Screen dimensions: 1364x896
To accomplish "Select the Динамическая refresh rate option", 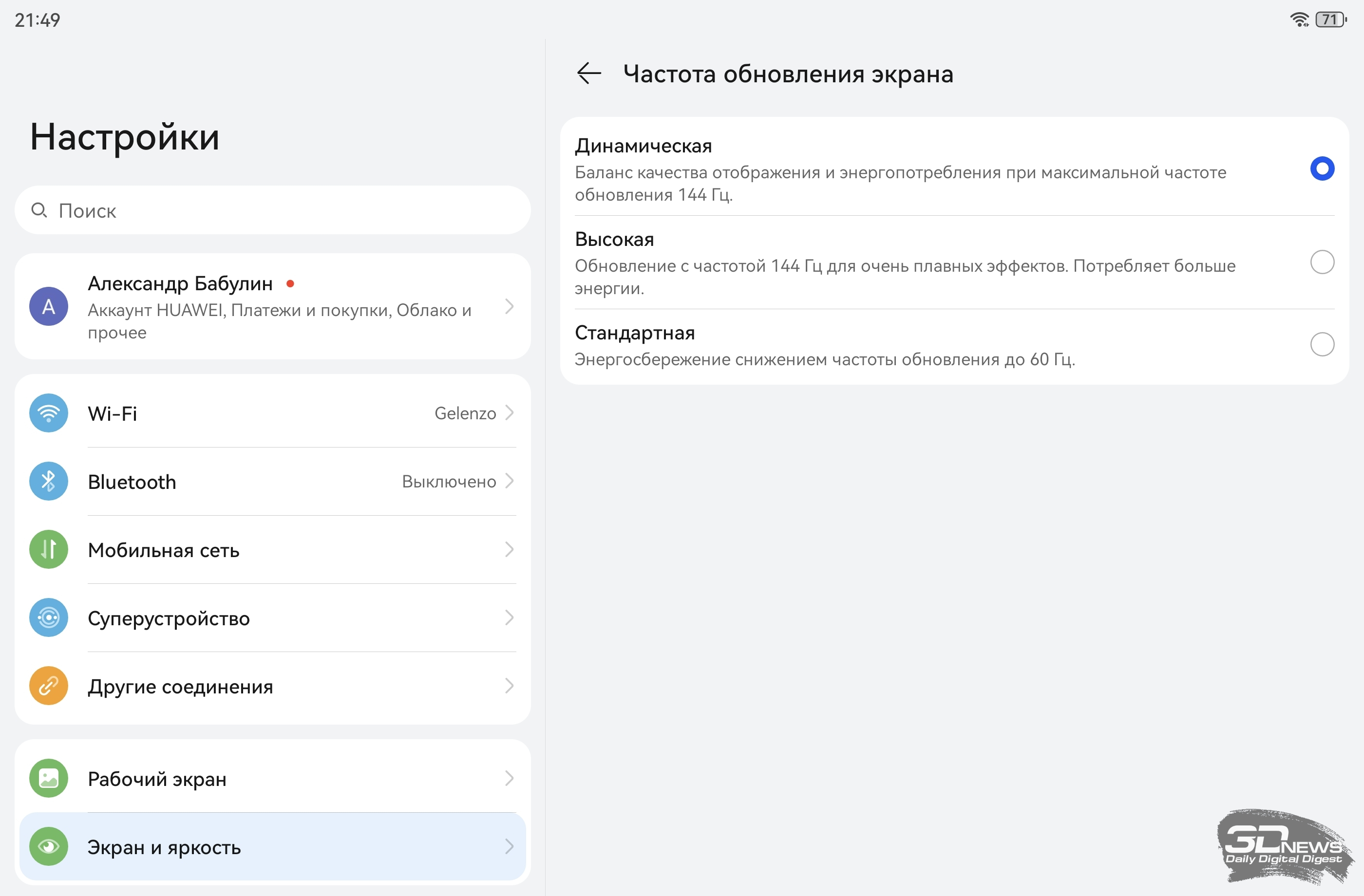I will 1322,168.
